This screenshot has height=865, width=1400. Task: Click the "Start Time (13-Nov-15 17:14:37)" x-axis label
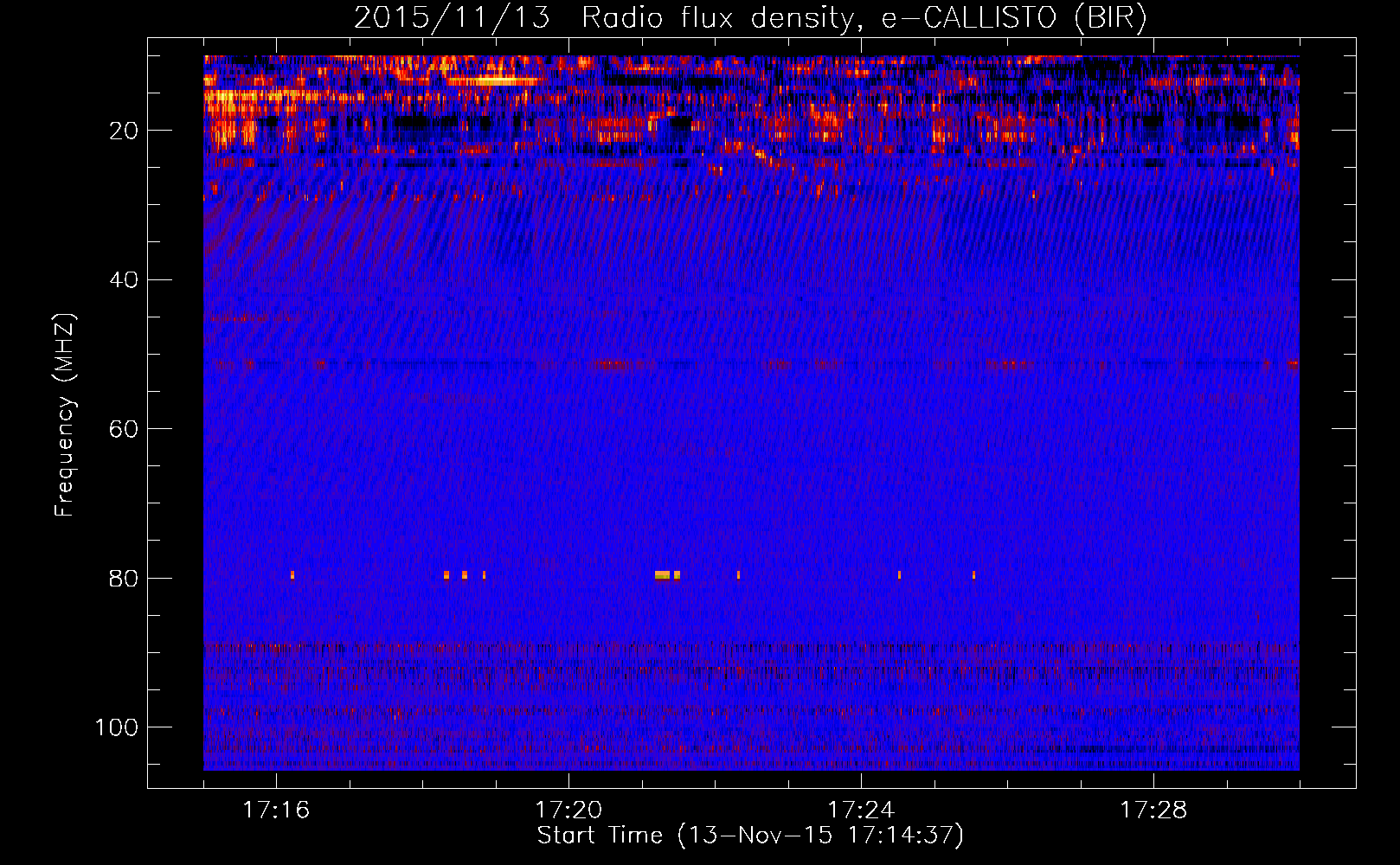point(750,836)
